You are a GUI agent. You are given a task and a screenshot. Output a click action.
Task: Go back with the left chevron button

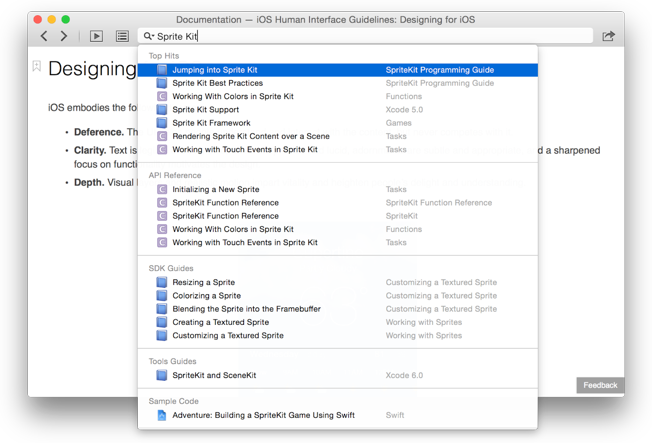coord(44,36)
